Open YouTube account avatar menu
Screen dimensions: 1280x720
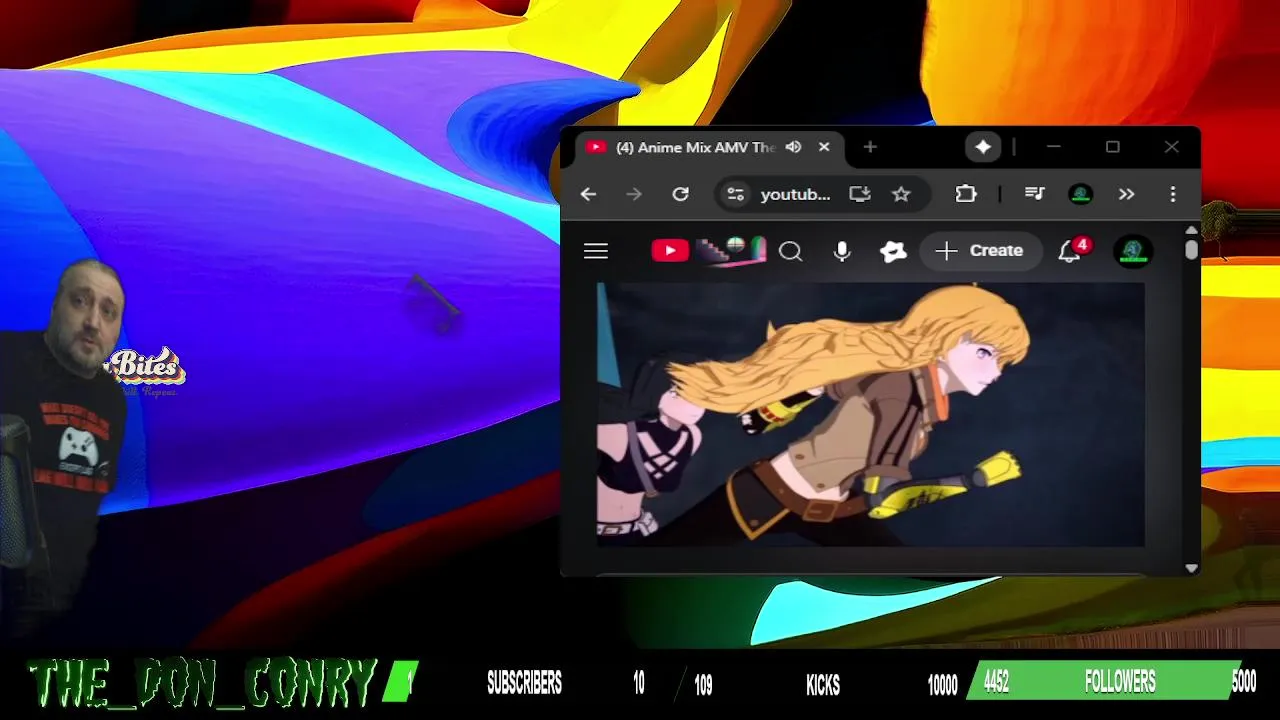1133,251
